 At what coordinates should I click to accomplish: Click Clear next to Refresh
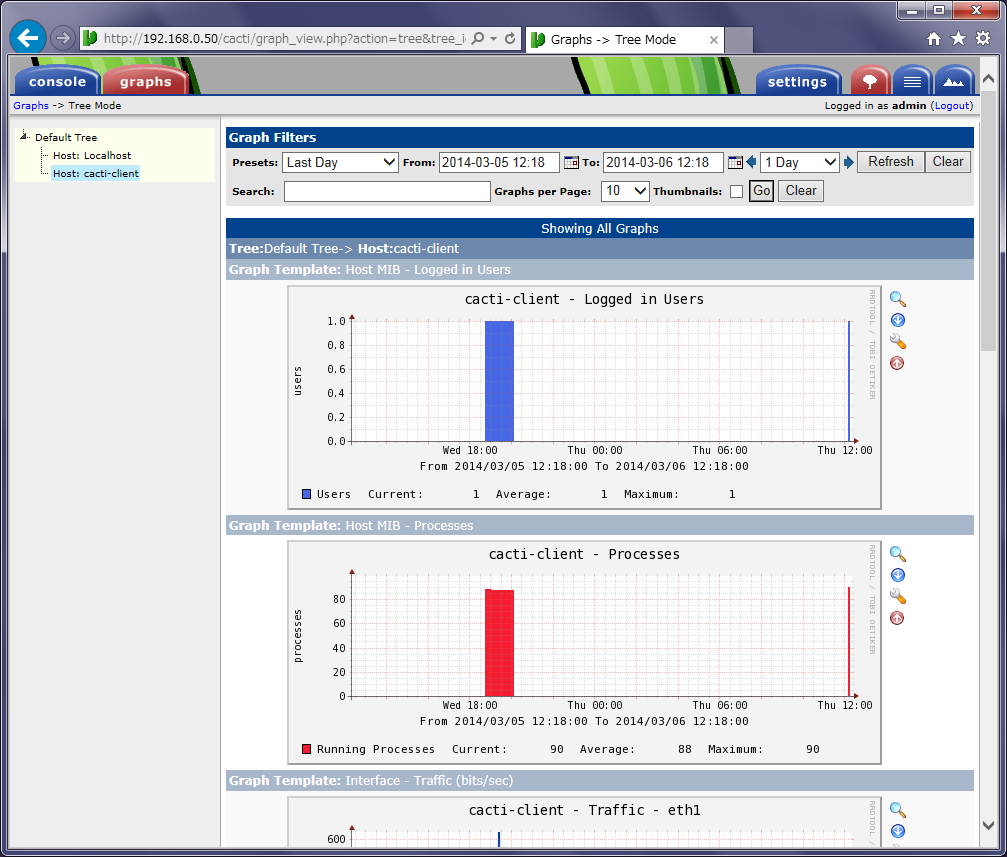(x=947, y=162)
